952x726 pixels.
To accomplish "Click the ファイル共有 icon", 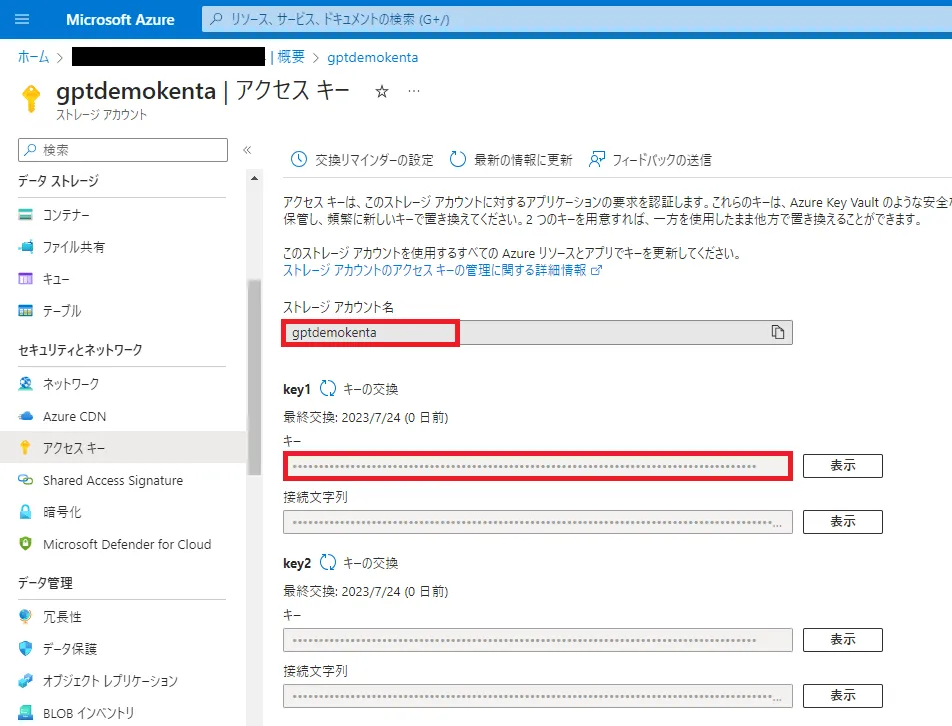I will pyautogui.click(x=26, y=246).
